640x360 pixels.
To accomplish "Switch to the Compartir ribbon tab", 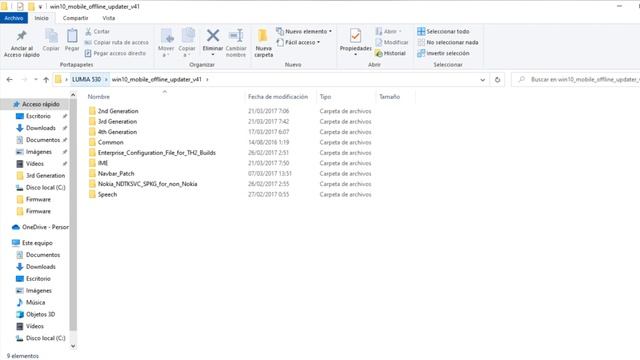I will 76,18.
